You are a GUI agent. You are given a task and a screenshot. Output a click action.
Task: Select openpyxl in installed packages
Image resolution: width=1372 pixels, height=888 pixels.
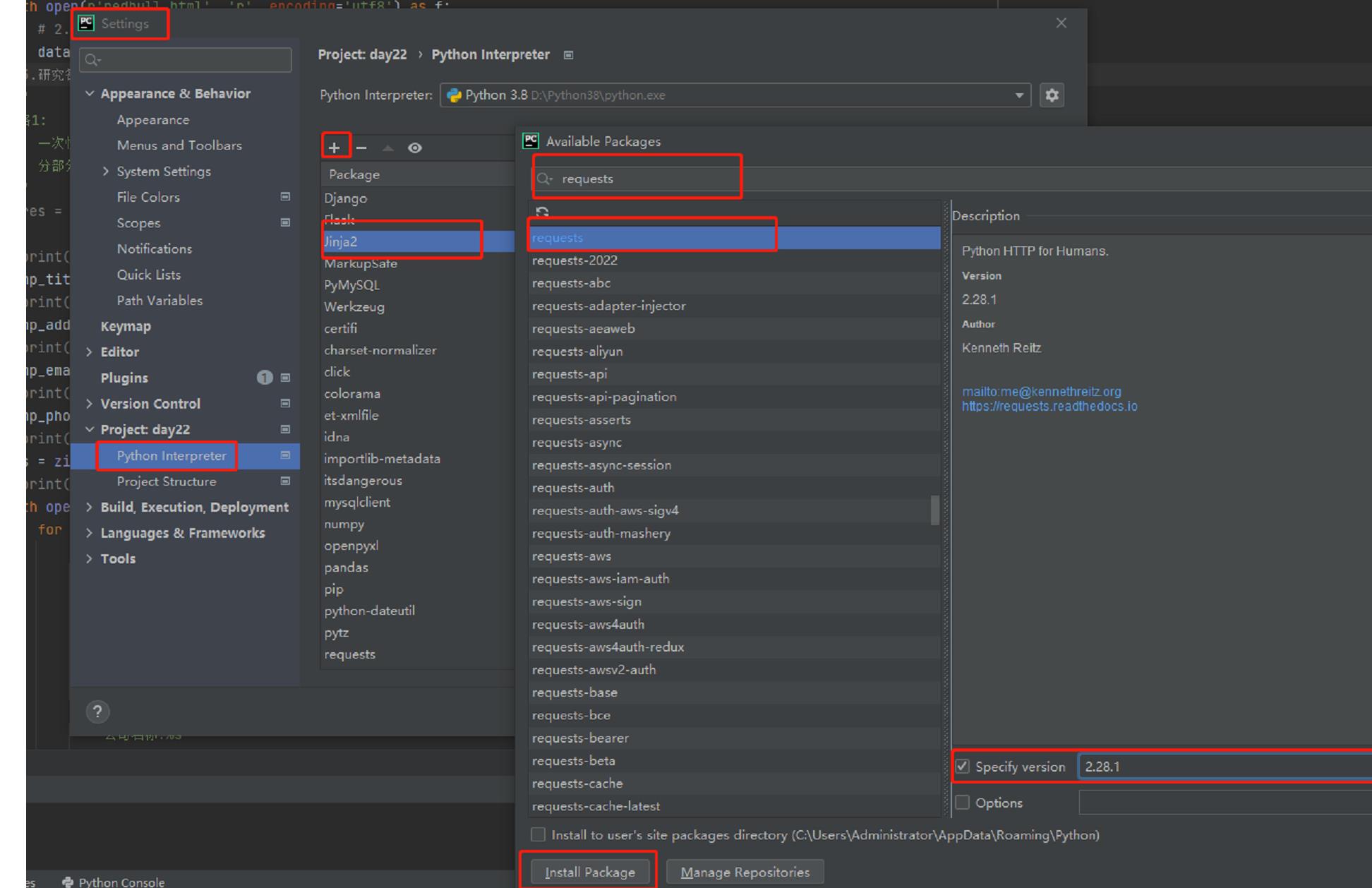click(418, 546)
